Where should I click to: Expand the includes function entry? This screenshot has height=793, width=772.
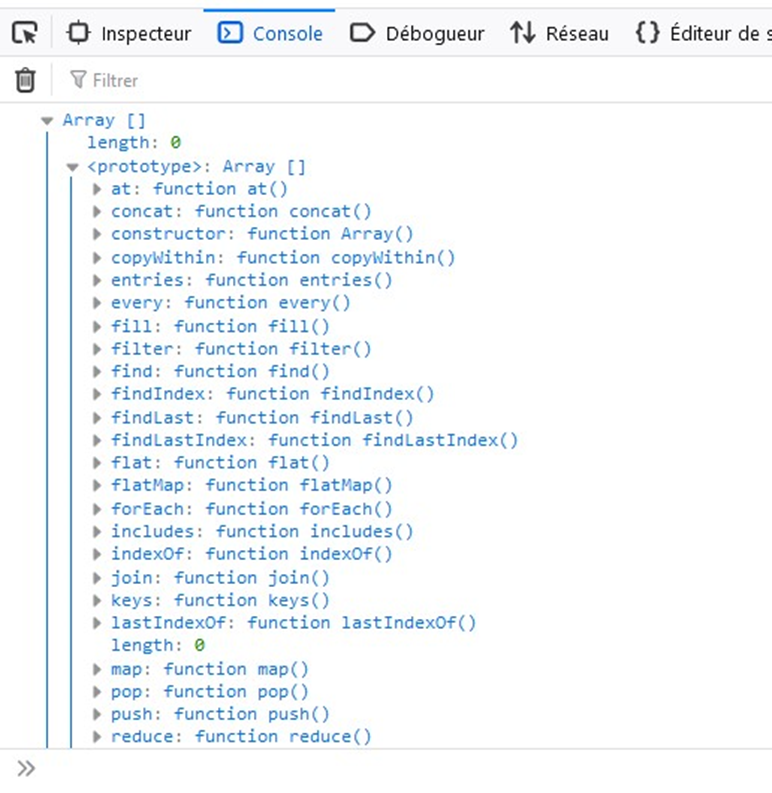click(x=97, y=532)
